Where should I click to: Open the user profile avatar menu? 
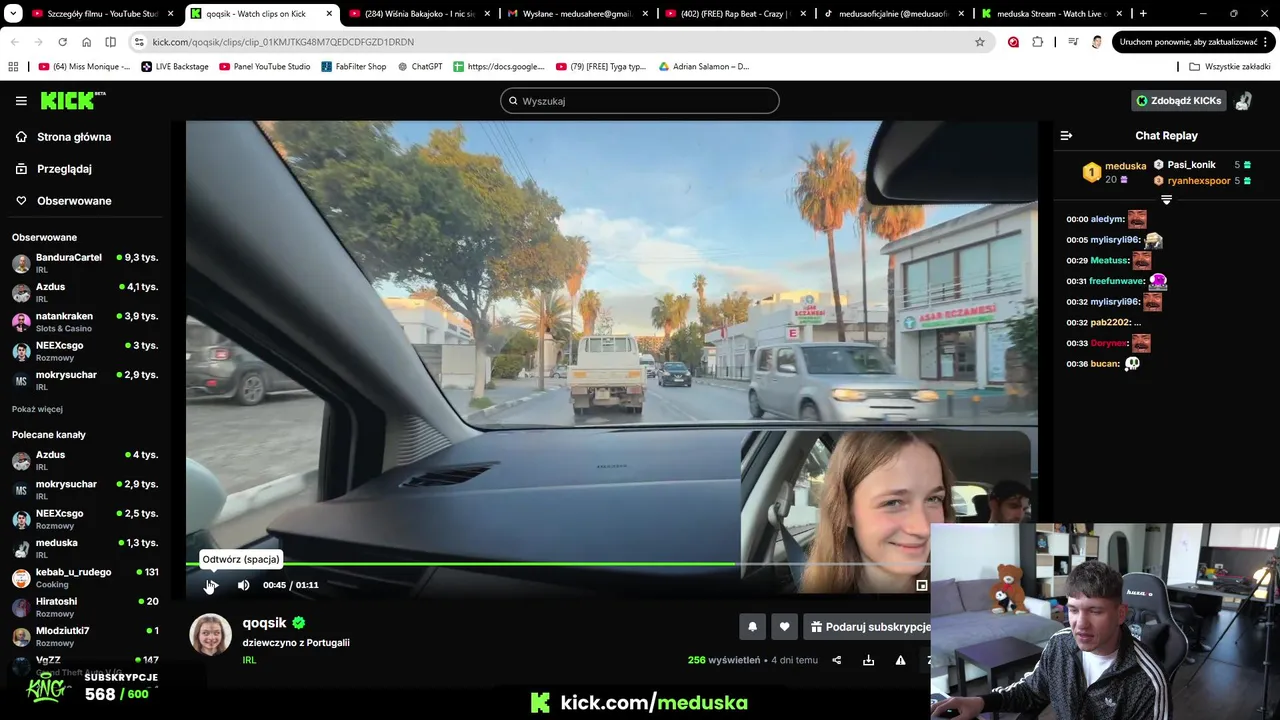click(1244, 101)
